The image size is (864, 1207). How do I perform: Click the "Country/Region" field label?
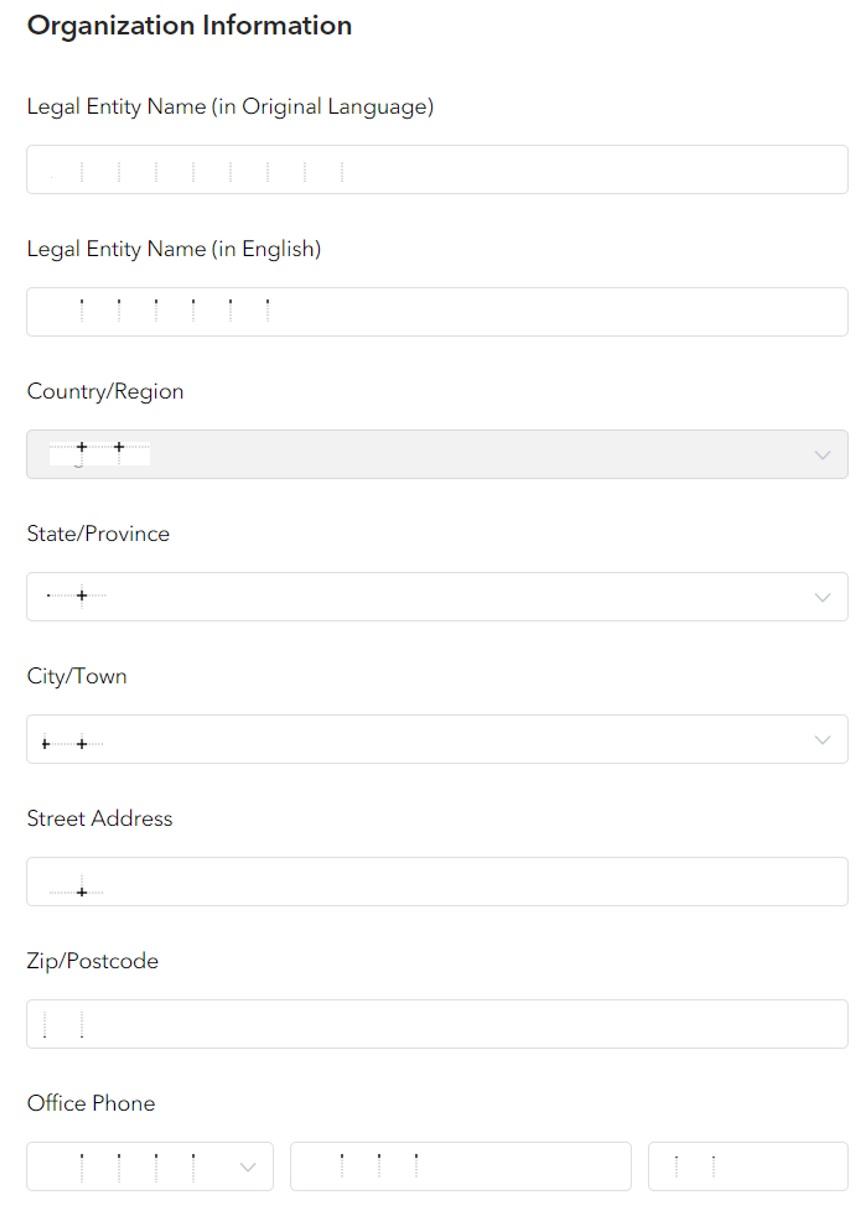tap(105, 392)
